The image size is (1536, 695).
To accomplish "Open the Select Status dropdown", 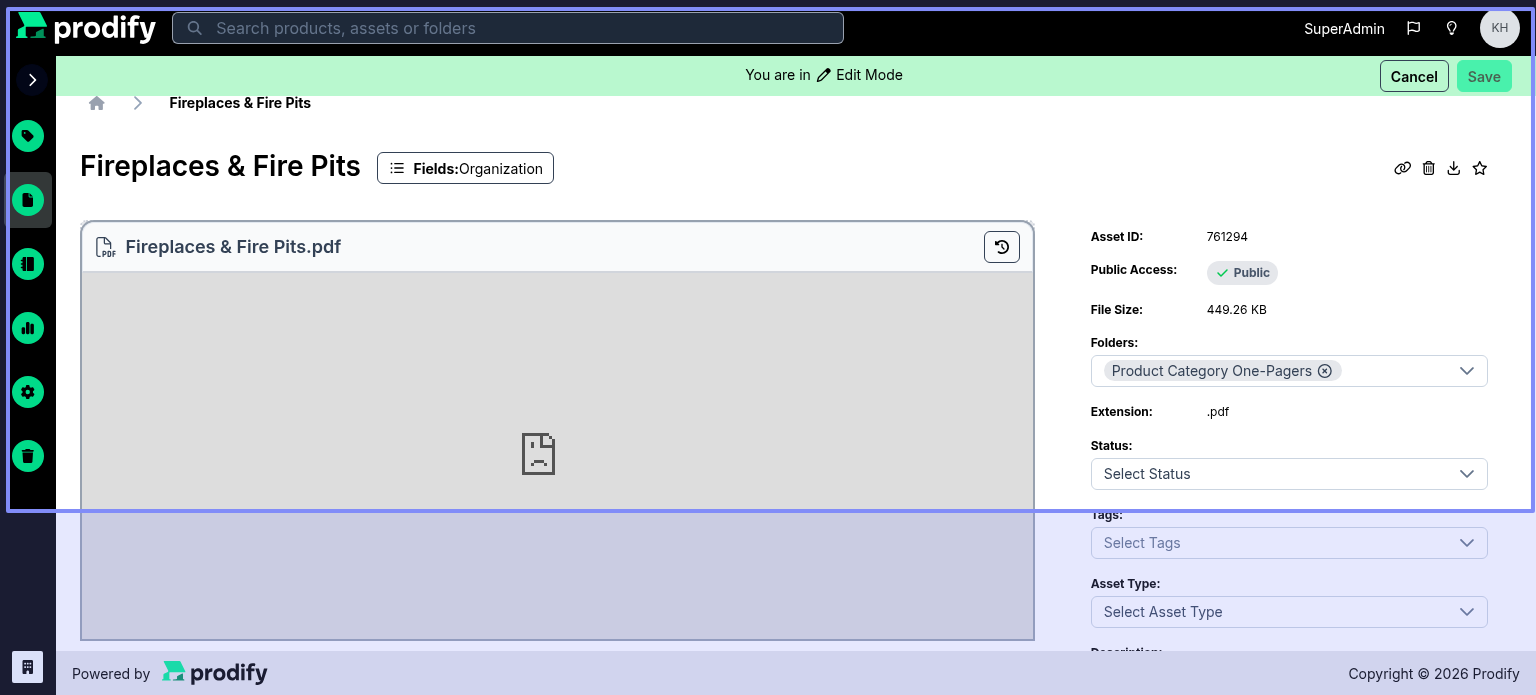I will point(1289,474).
